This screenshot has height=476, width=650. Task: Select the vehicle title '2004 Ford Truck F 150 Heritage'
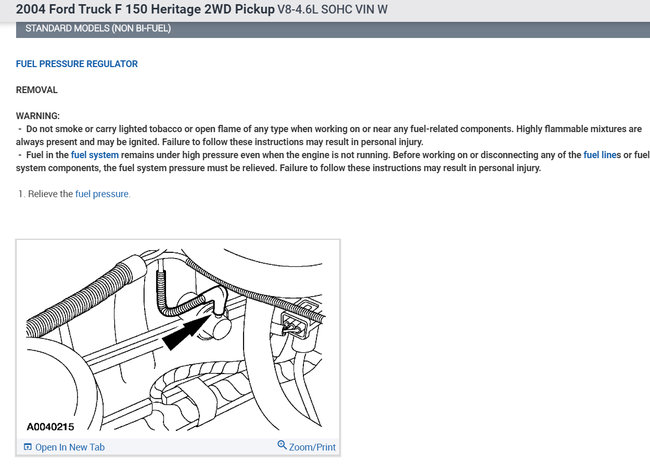(109, 9)
